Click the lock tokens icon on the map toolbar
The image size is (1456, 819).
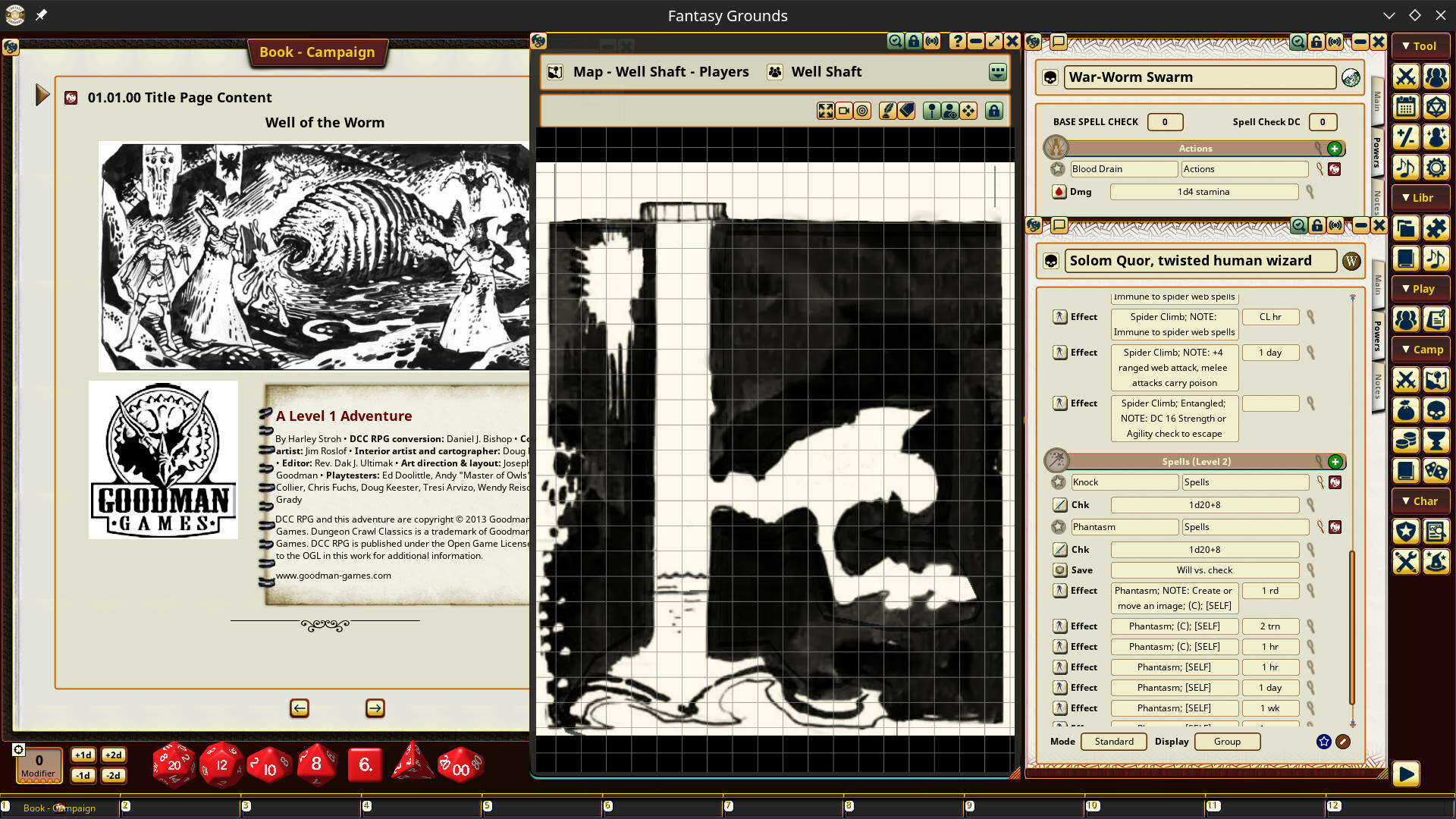(x=993, y=110)
